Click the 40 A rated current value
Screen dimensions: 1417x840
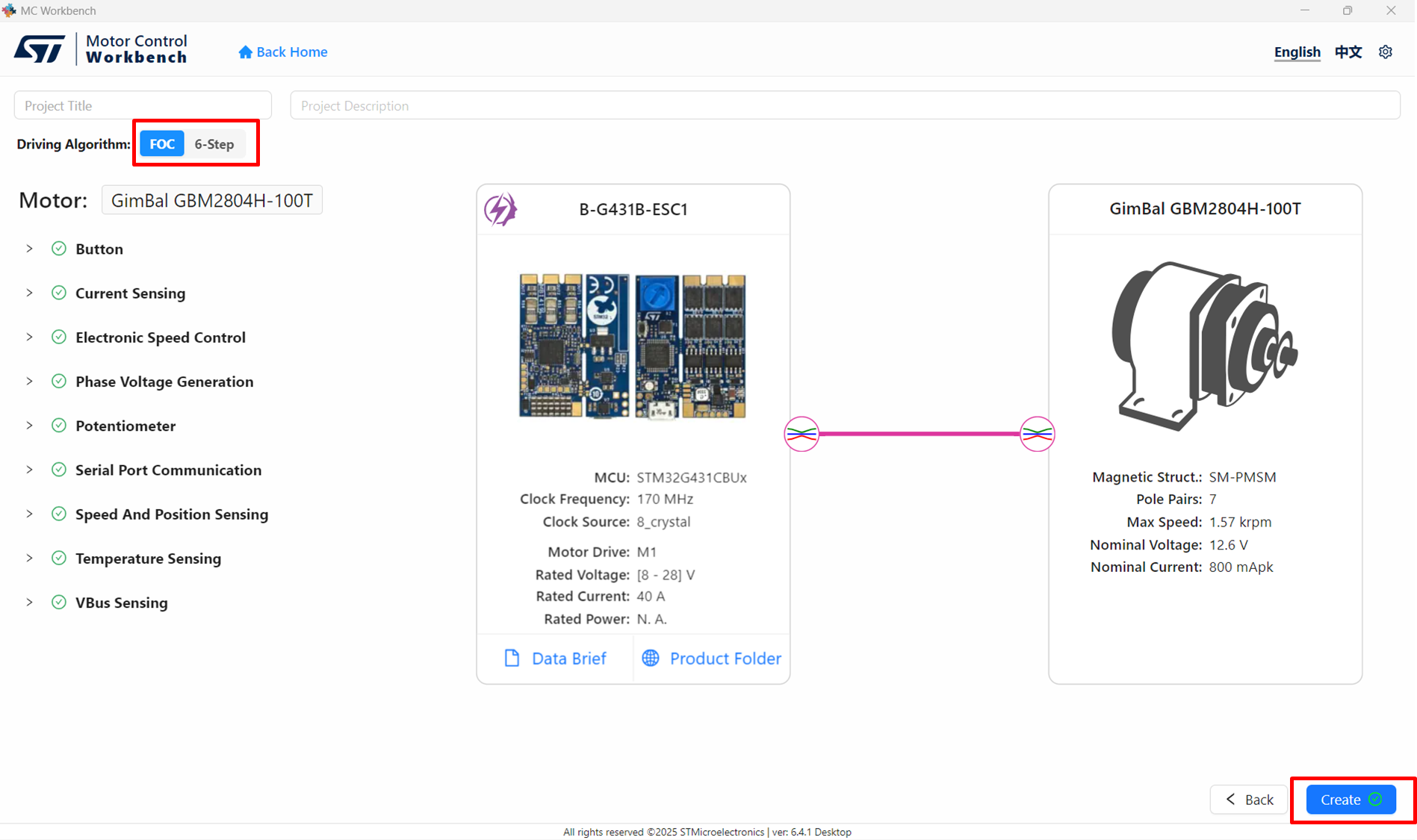click(x=651, y=597)
